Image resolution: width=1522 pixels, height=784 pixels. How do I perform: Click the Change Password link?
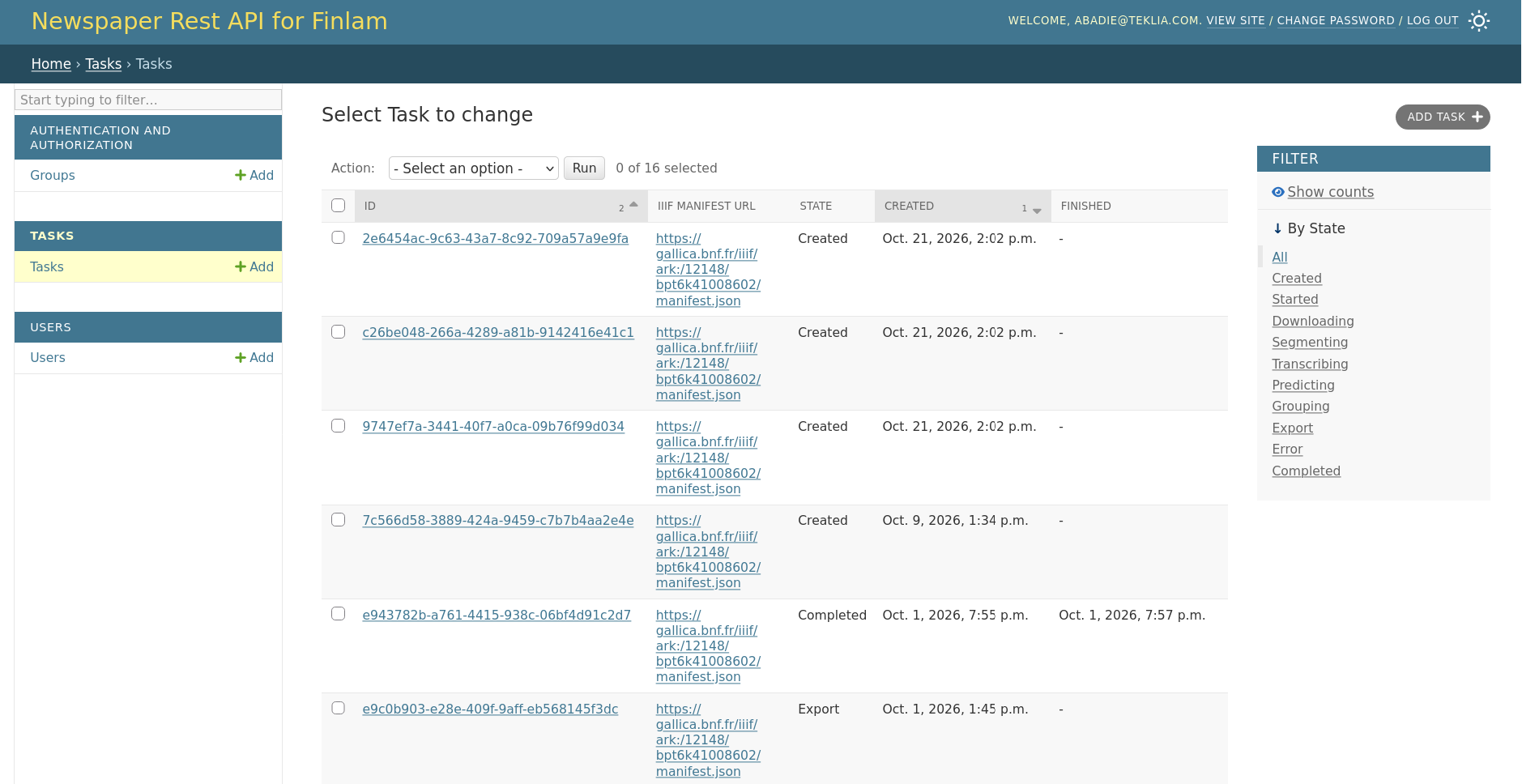click(1336, 21)
